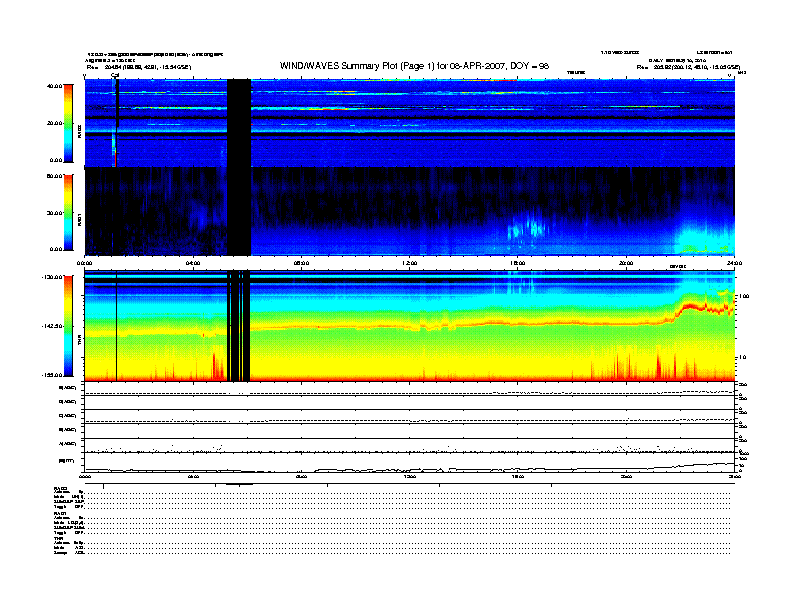The height and width of the screenshot is (612, 792).
Task: Click the 08:00 tick label under RAD1 panel
Action: 301,263
